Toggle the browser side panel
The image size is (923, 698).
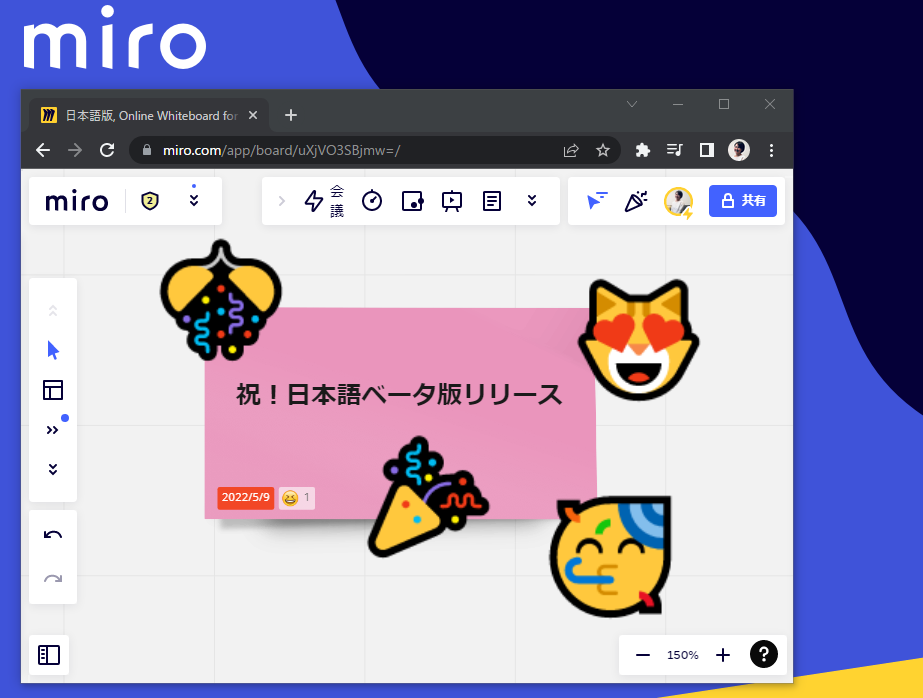point(707,150)
